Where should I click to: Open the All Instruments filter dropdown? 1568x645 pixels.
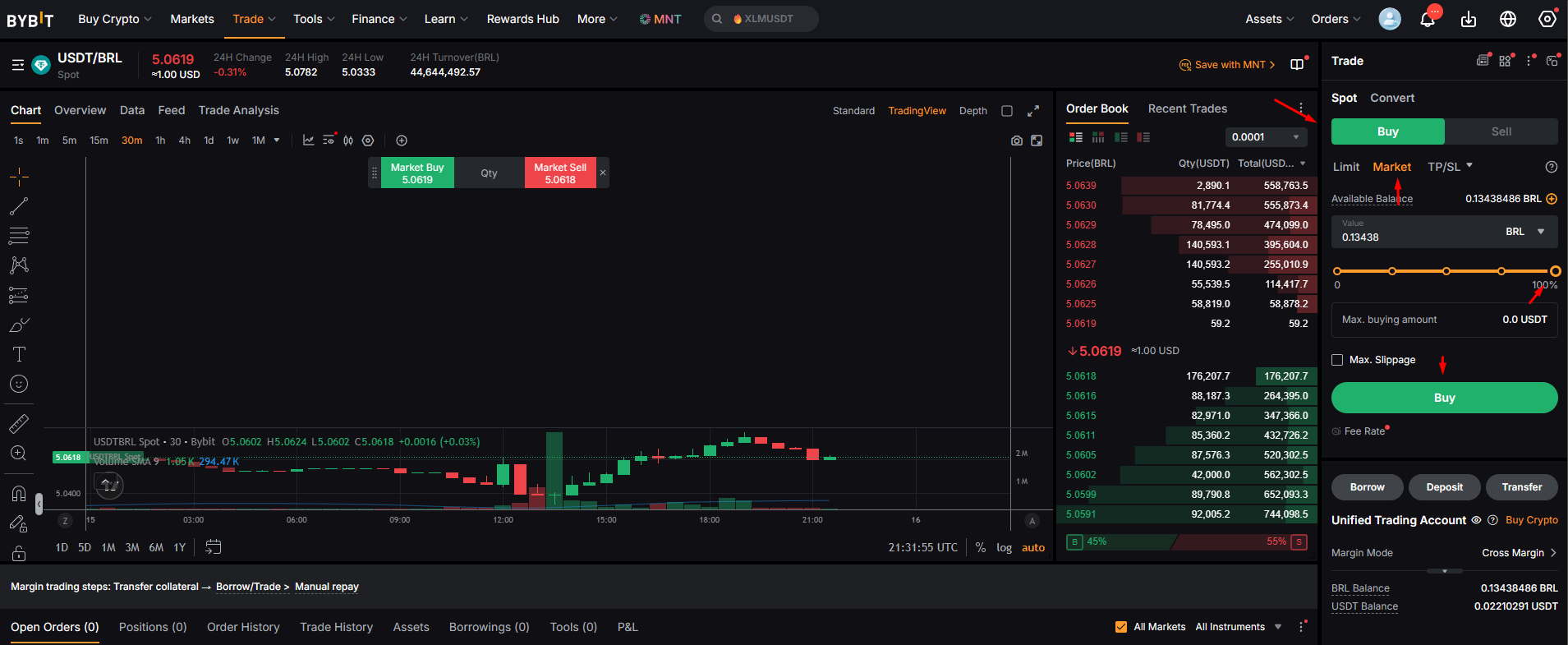pyautogui.click(x=1239, y=627)
